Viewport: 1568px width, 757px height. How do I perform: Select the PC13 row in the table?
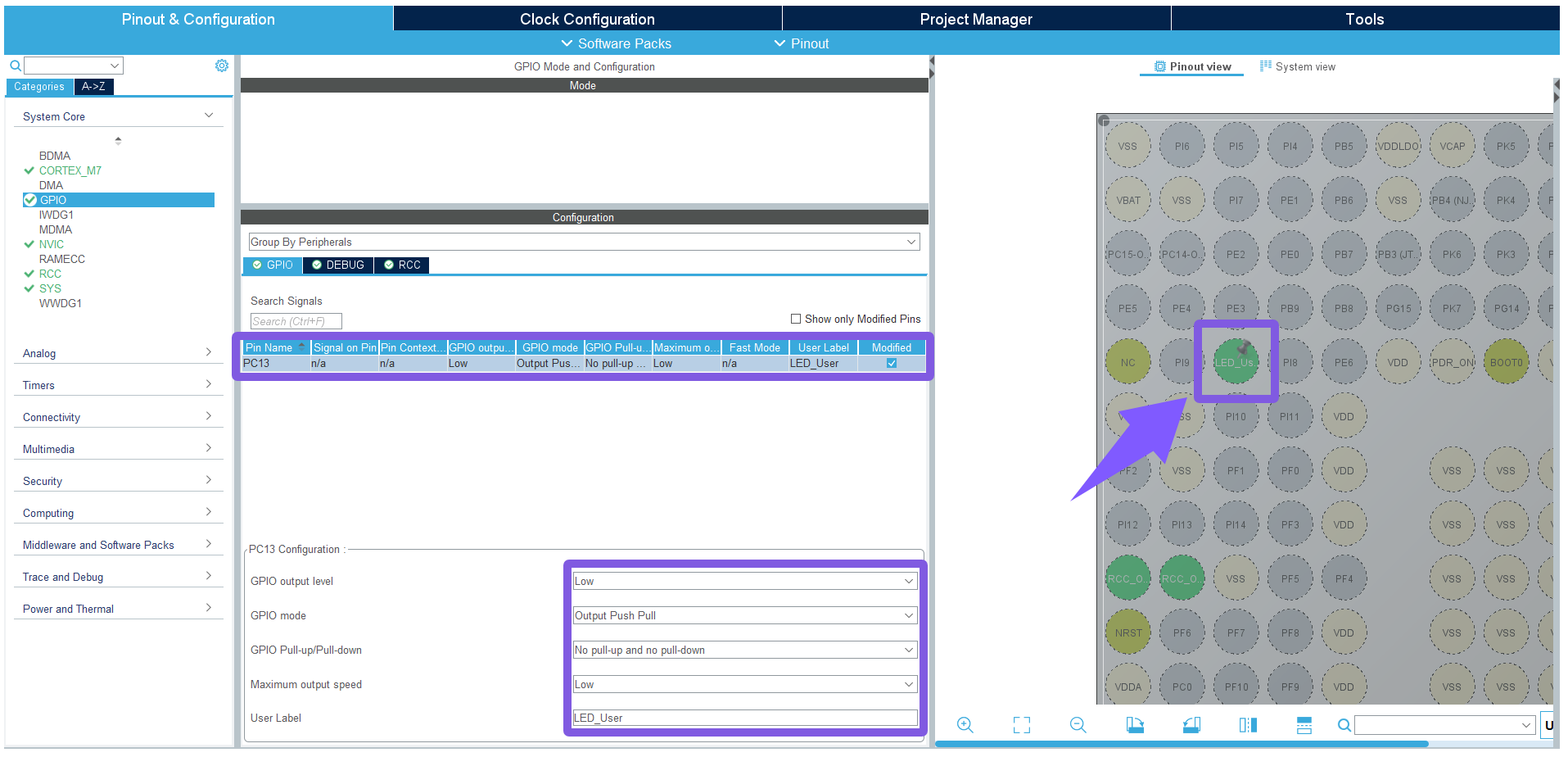click(x=584, y=363)
